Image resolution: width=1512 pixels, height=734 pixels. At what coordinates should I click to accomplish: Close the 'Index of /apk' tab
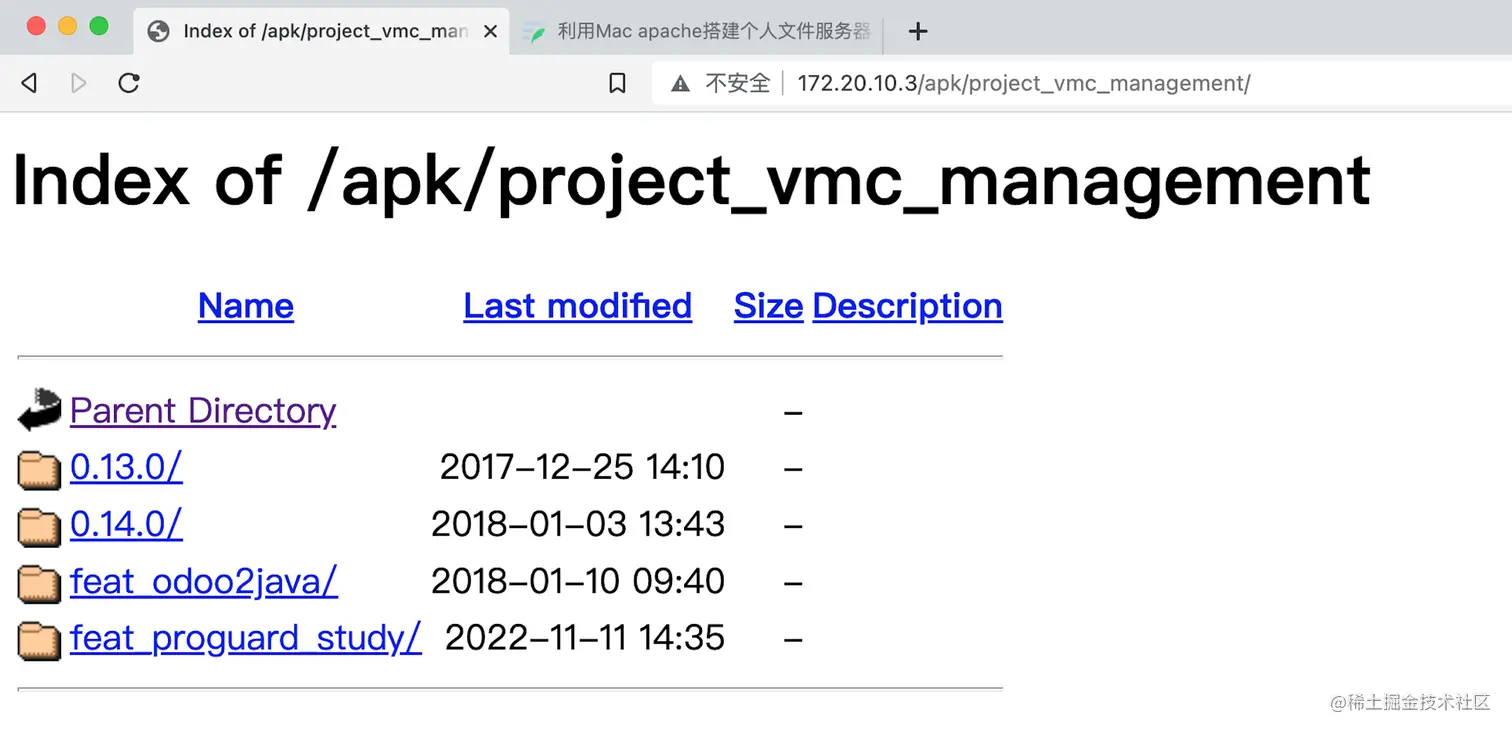(x=490, y=31)
